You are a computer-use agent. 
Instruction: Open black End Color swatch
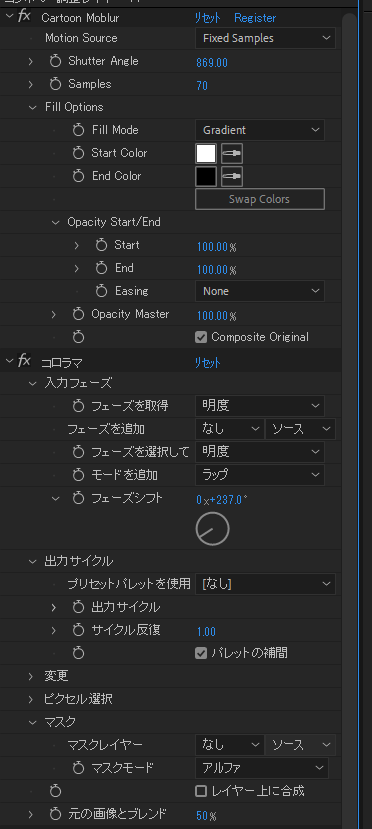click(206, 176)
